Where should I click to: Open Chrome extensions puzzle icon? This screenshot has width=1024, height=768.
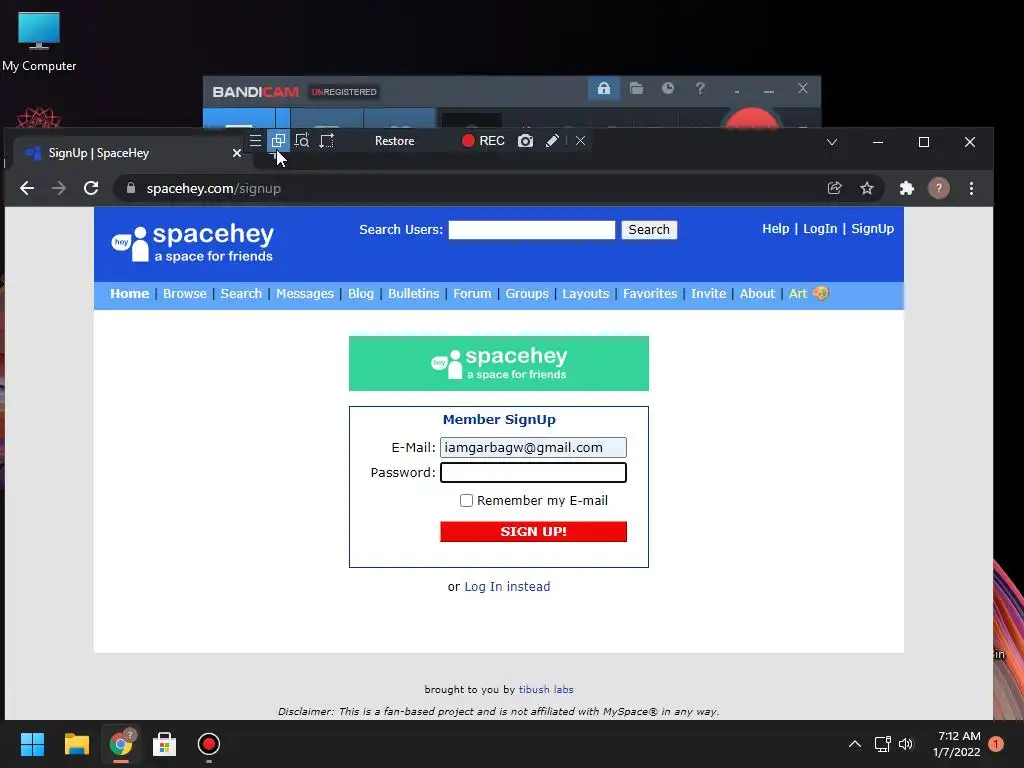click(906, 188)
